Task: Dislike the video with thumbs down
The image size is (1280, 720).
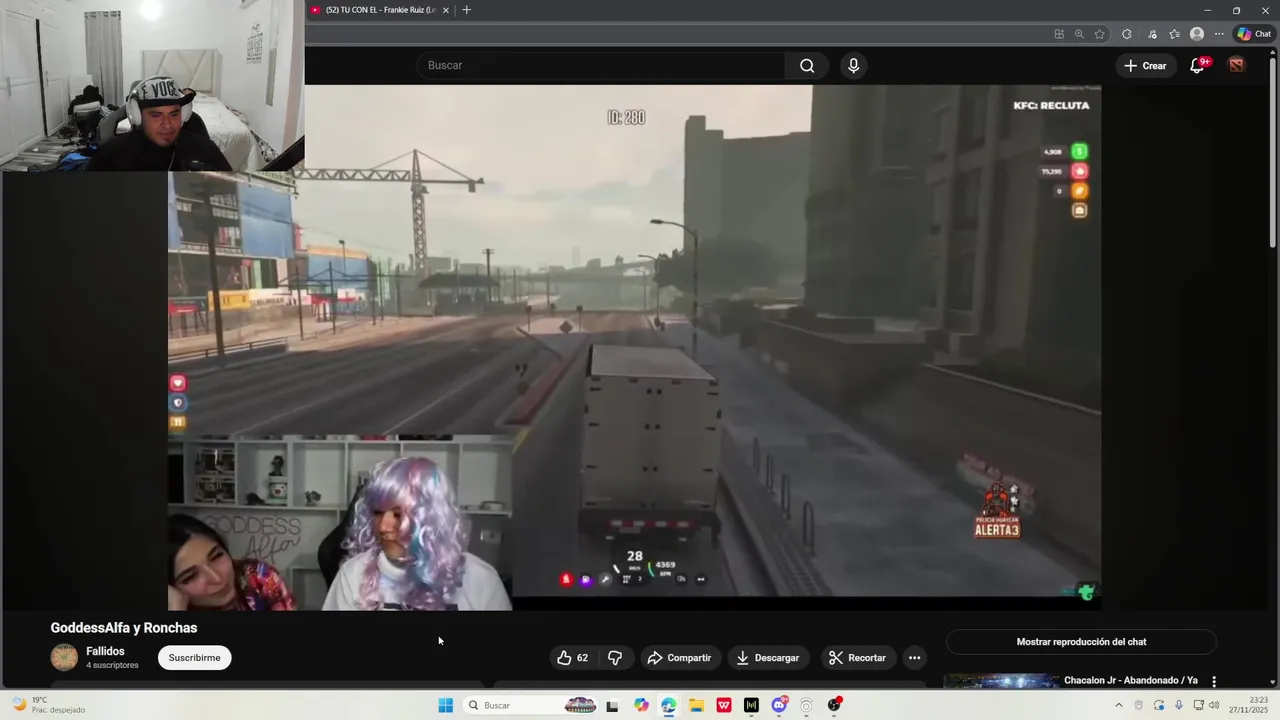Action: click(x=615, y=658)
